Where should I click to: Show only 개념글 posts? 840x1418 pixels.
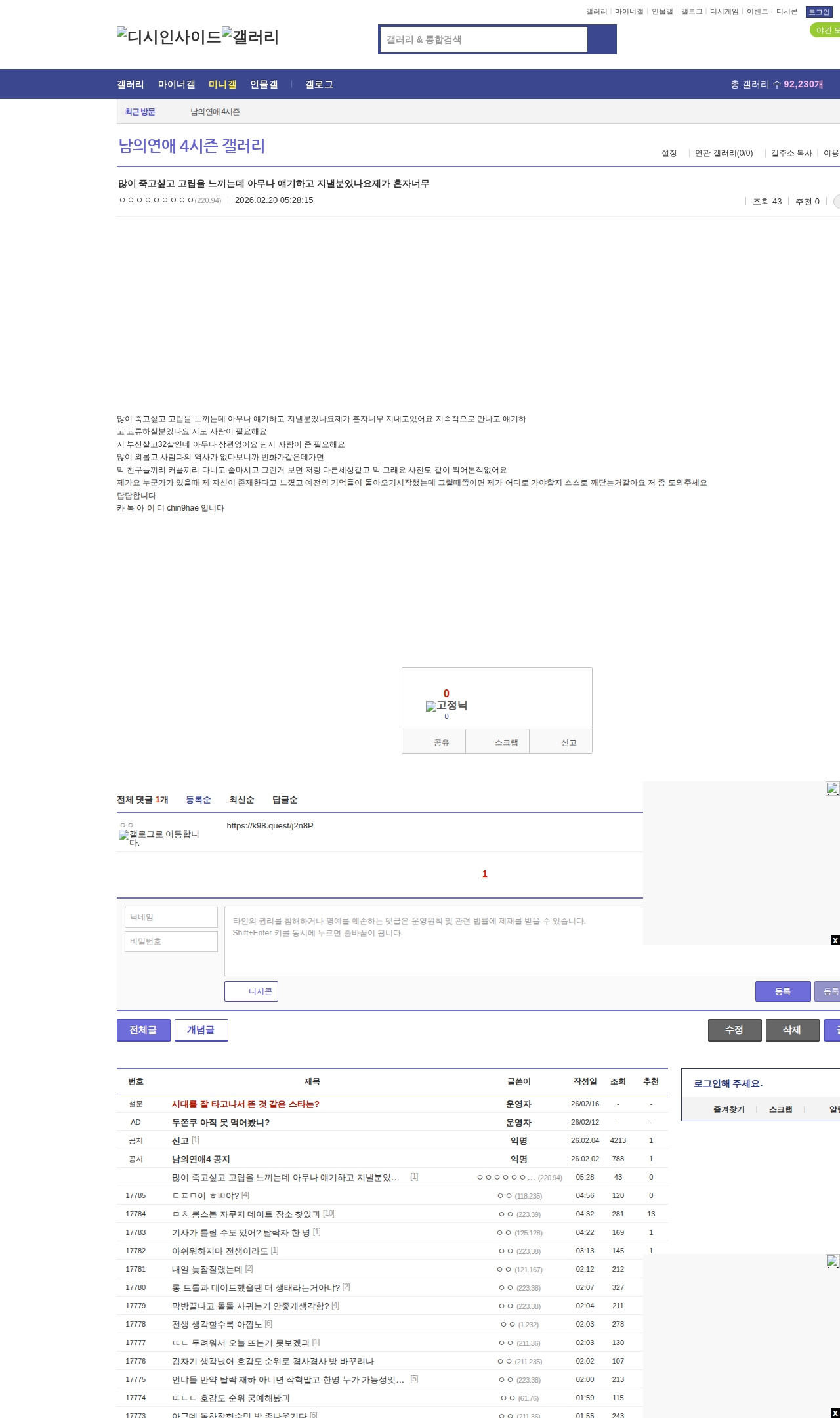click(x=201, y=1030)
